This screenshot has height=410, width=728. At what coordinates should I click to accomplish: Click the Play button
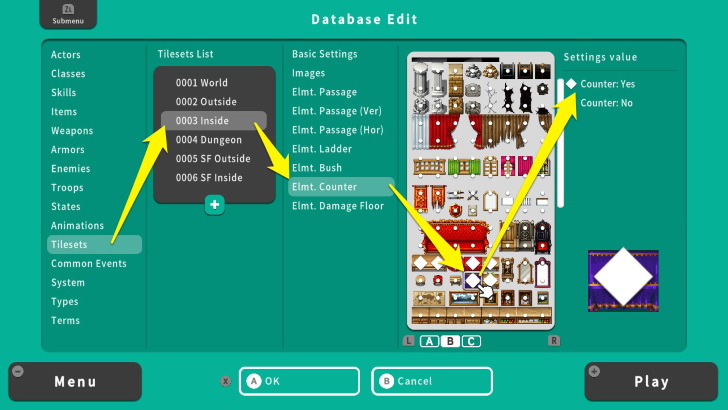pyautogui.click(x=651, y=382)
